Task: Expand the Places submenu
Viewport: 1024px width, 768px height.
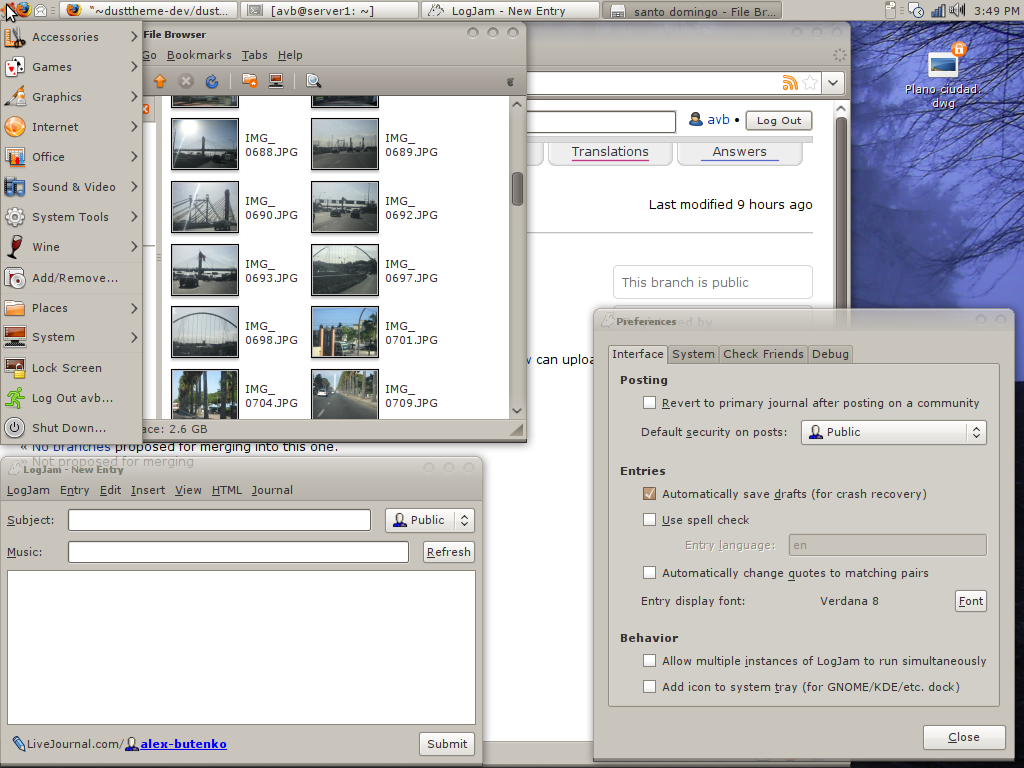Action: click(72, 308)
